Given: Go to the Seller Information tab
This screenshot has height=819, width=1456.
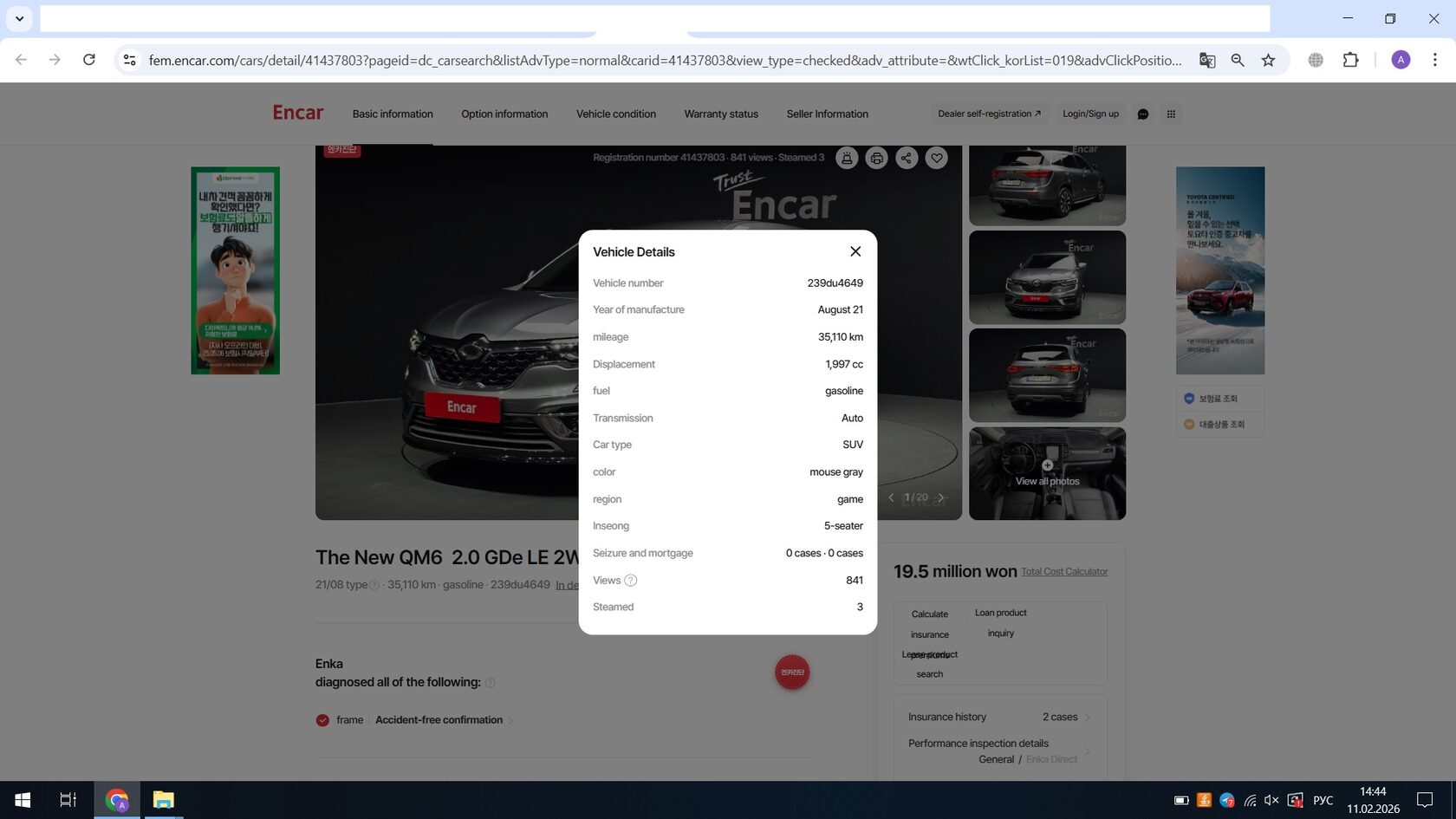Looking at the screenshot, I should click(828, 114).
